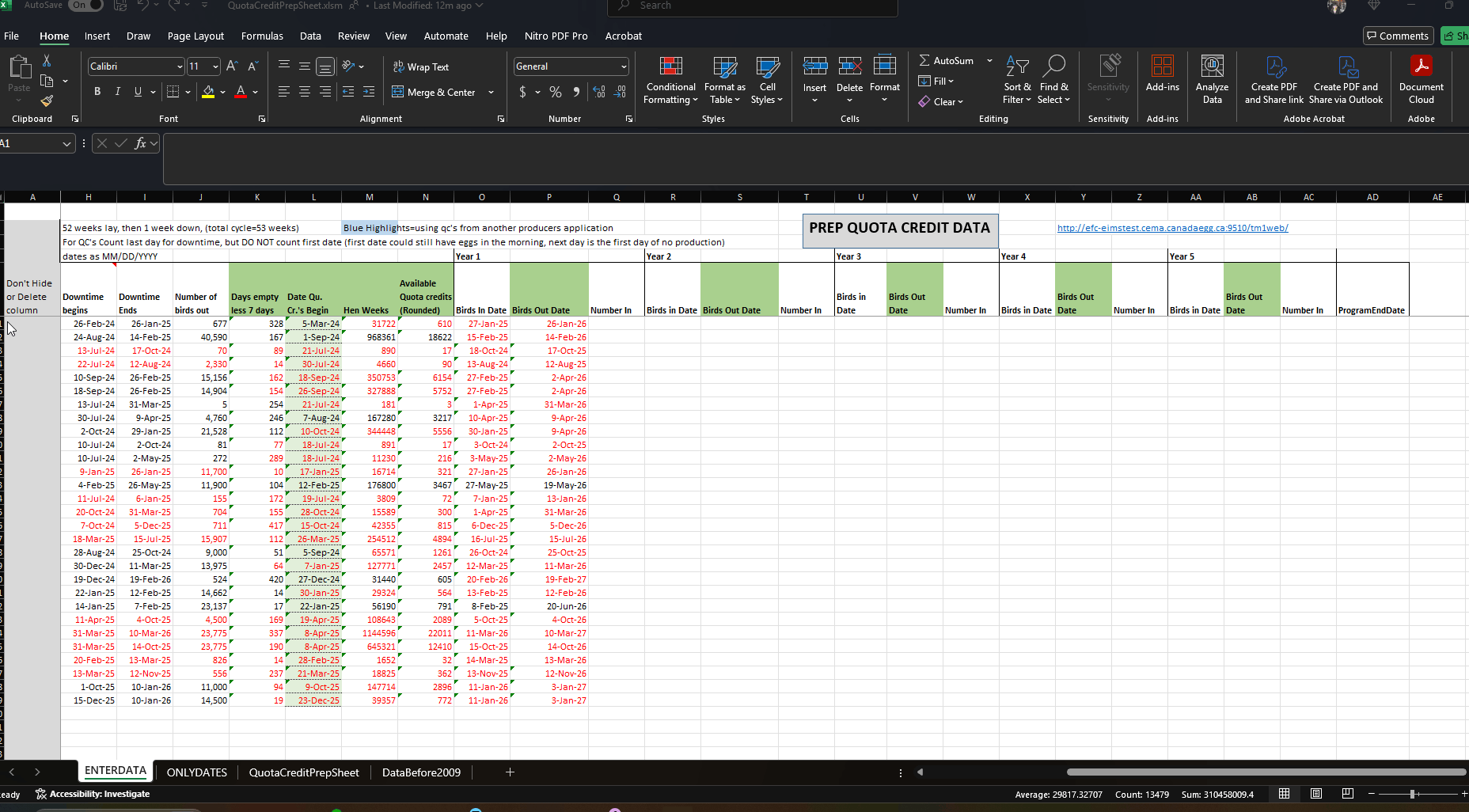Click the Align Left icon
Image resolution: width=1469 pixels, height=812 pixels.
(283, 92)
